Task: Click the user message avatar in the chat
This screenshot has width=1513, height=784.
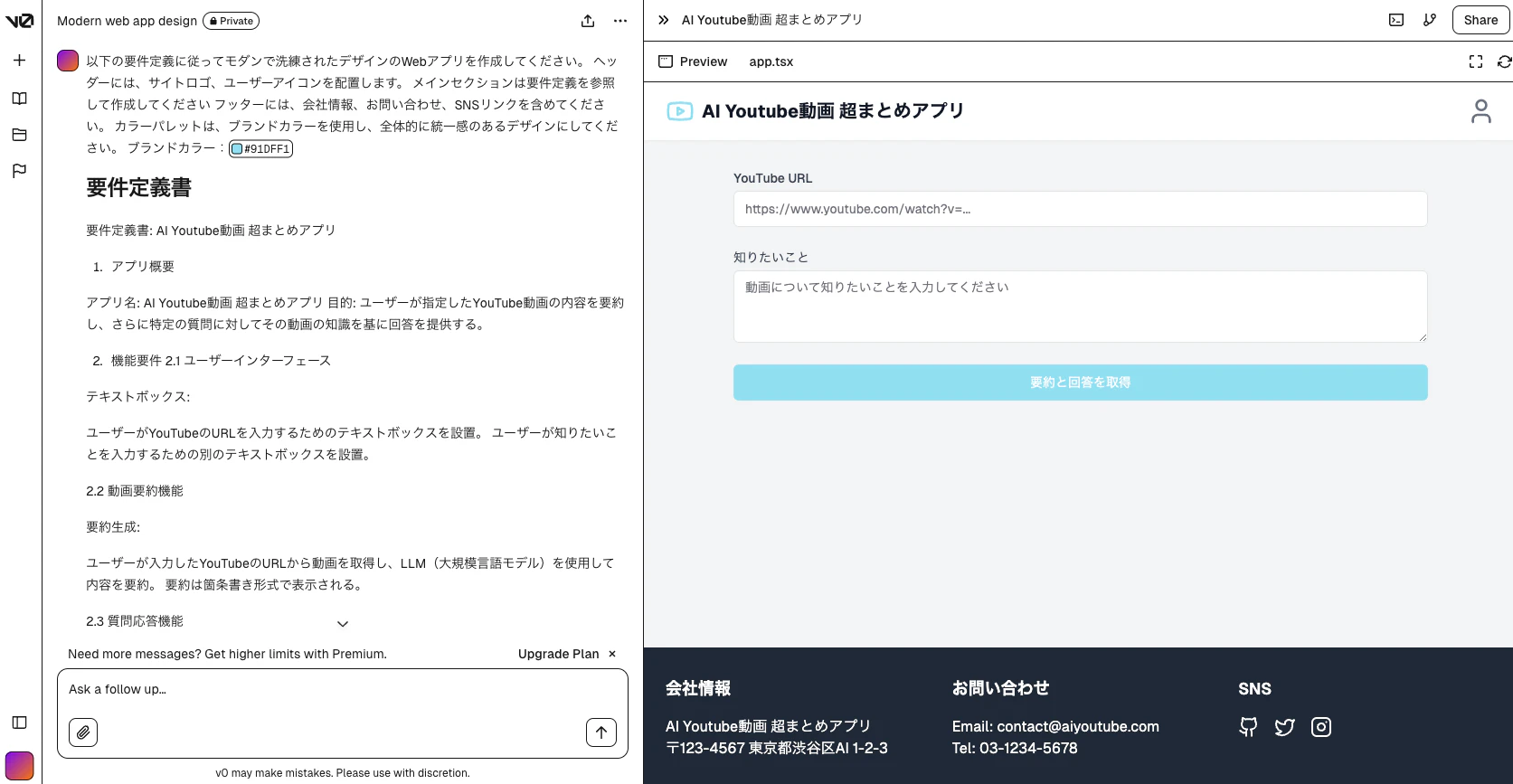Action: [x=68, y=61]
